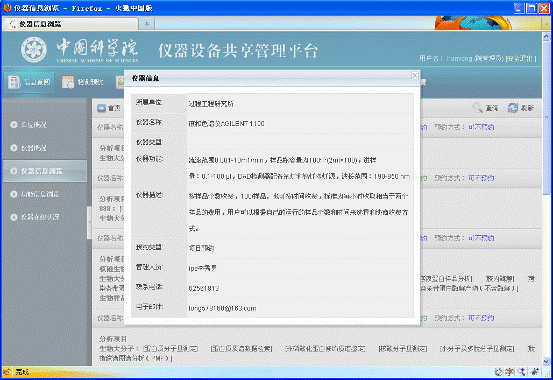Click the magnifier status bar icon
553x380 pixels.
522,372
